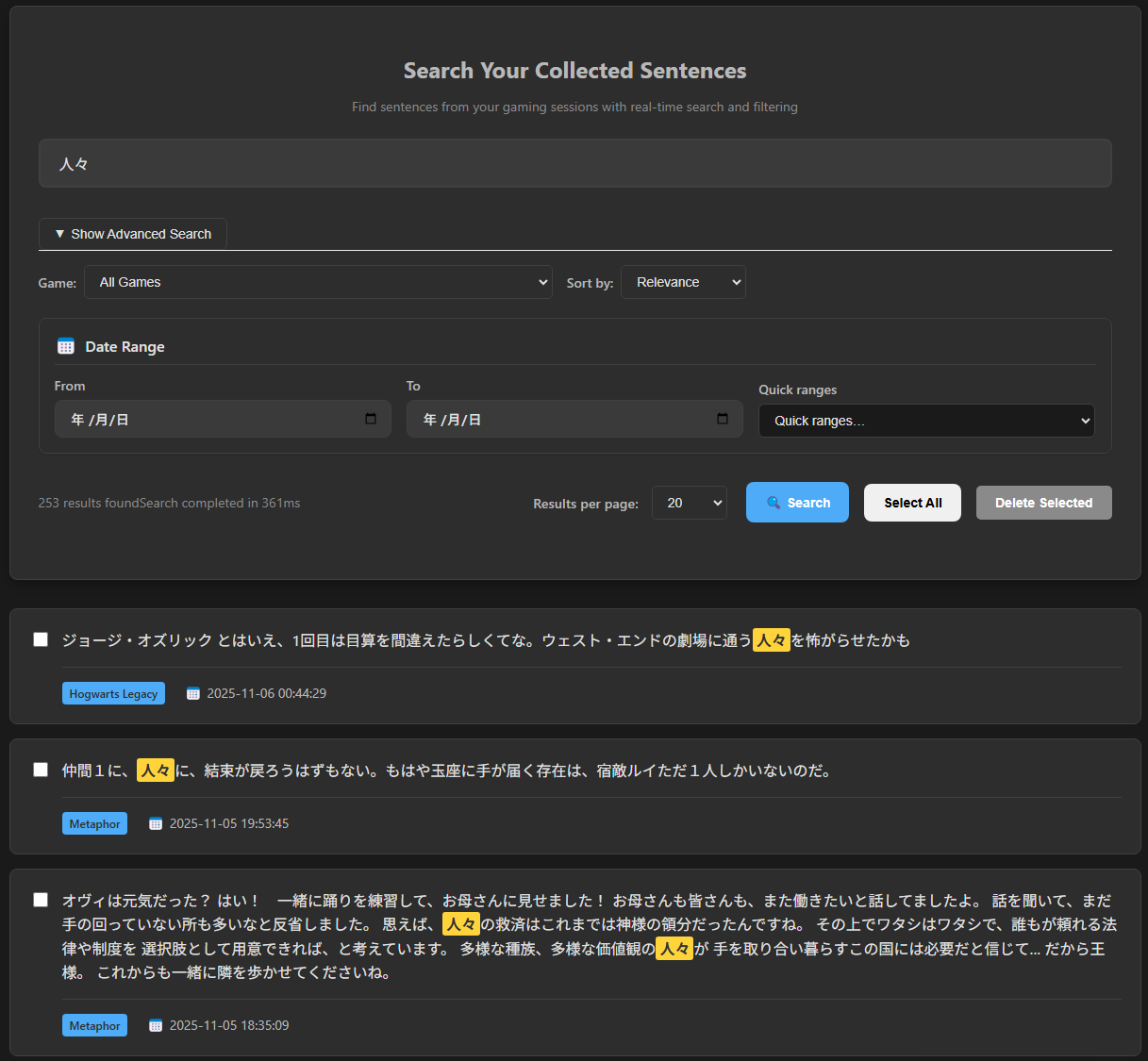The height and width of the screenshot is (1061, 1148).
Task: Tick the checkbox for the オヴィは元気だった sentence
Action: click(x=41, y=900)
